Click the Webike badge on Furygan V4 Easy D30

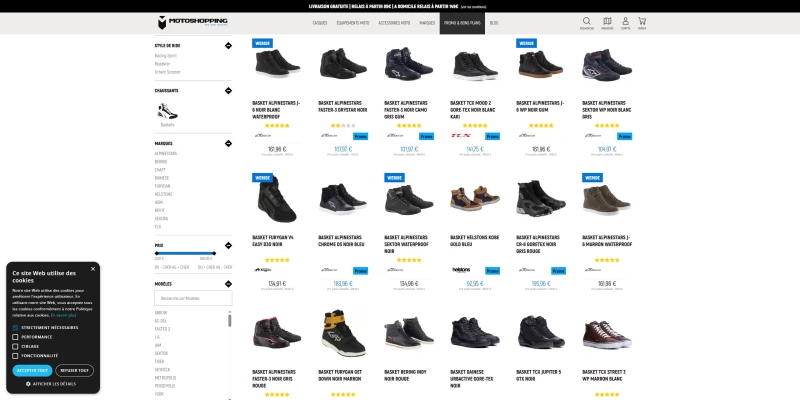262,178
